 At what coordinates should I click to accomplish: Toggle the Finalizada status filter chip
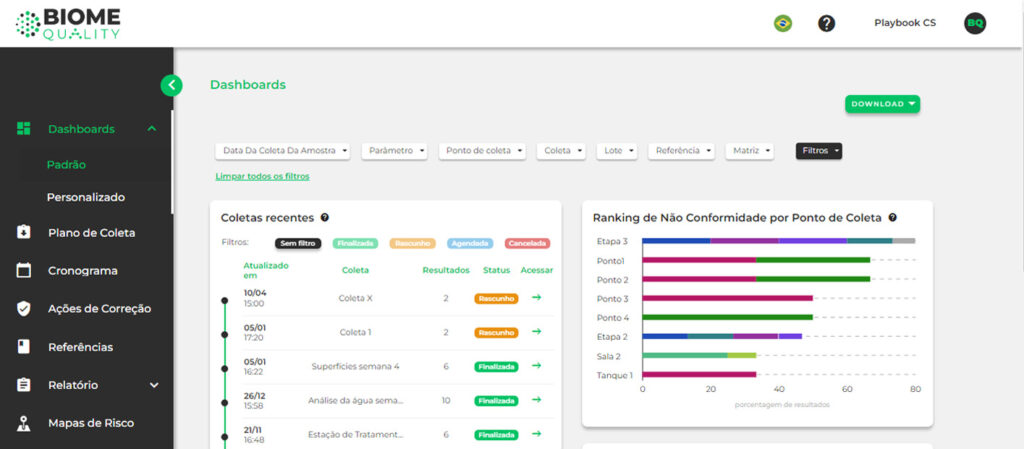tap(355, 243)
